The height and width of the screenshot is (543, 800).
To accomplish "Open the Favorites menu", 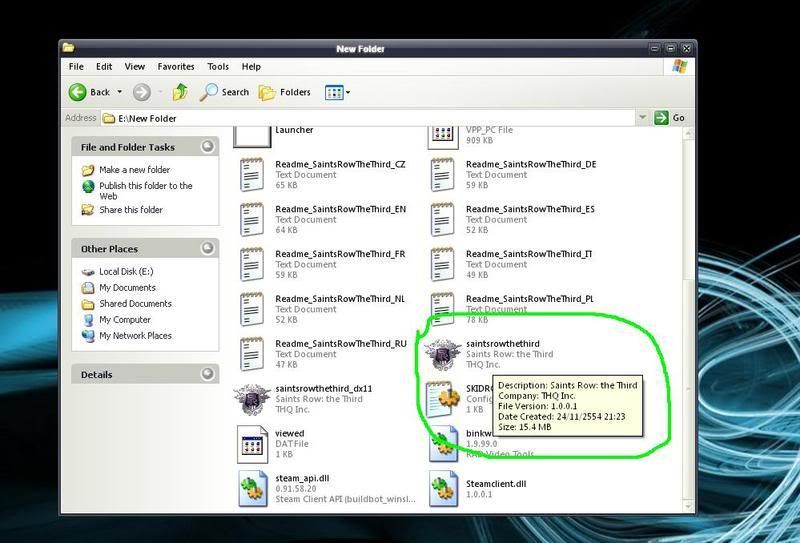I will pos(176,66).
